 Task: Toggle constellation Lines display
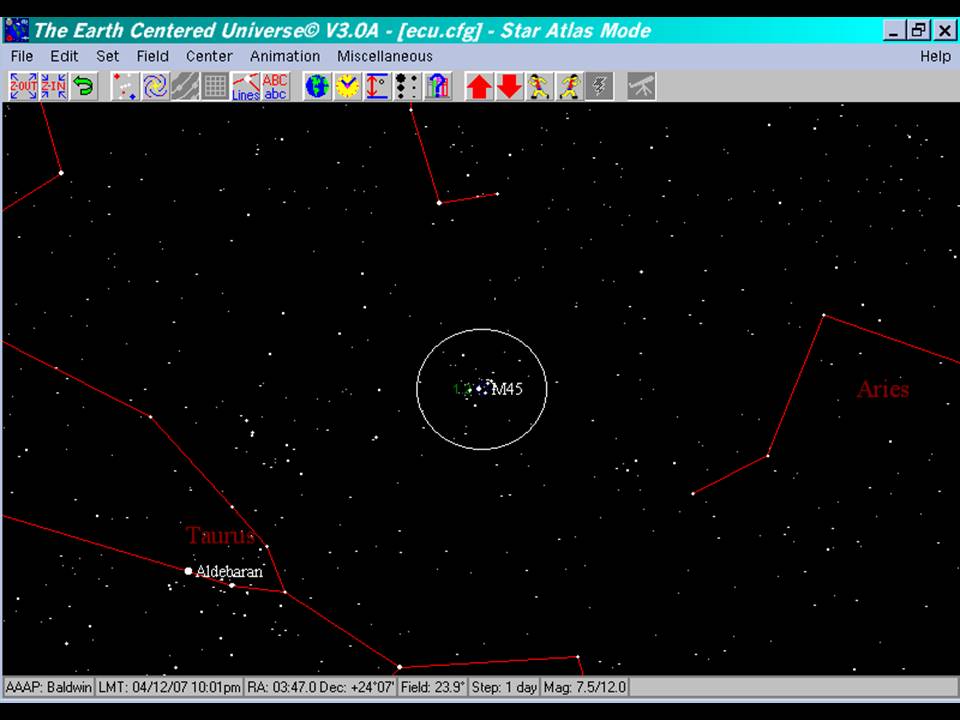tap(245, 86)
